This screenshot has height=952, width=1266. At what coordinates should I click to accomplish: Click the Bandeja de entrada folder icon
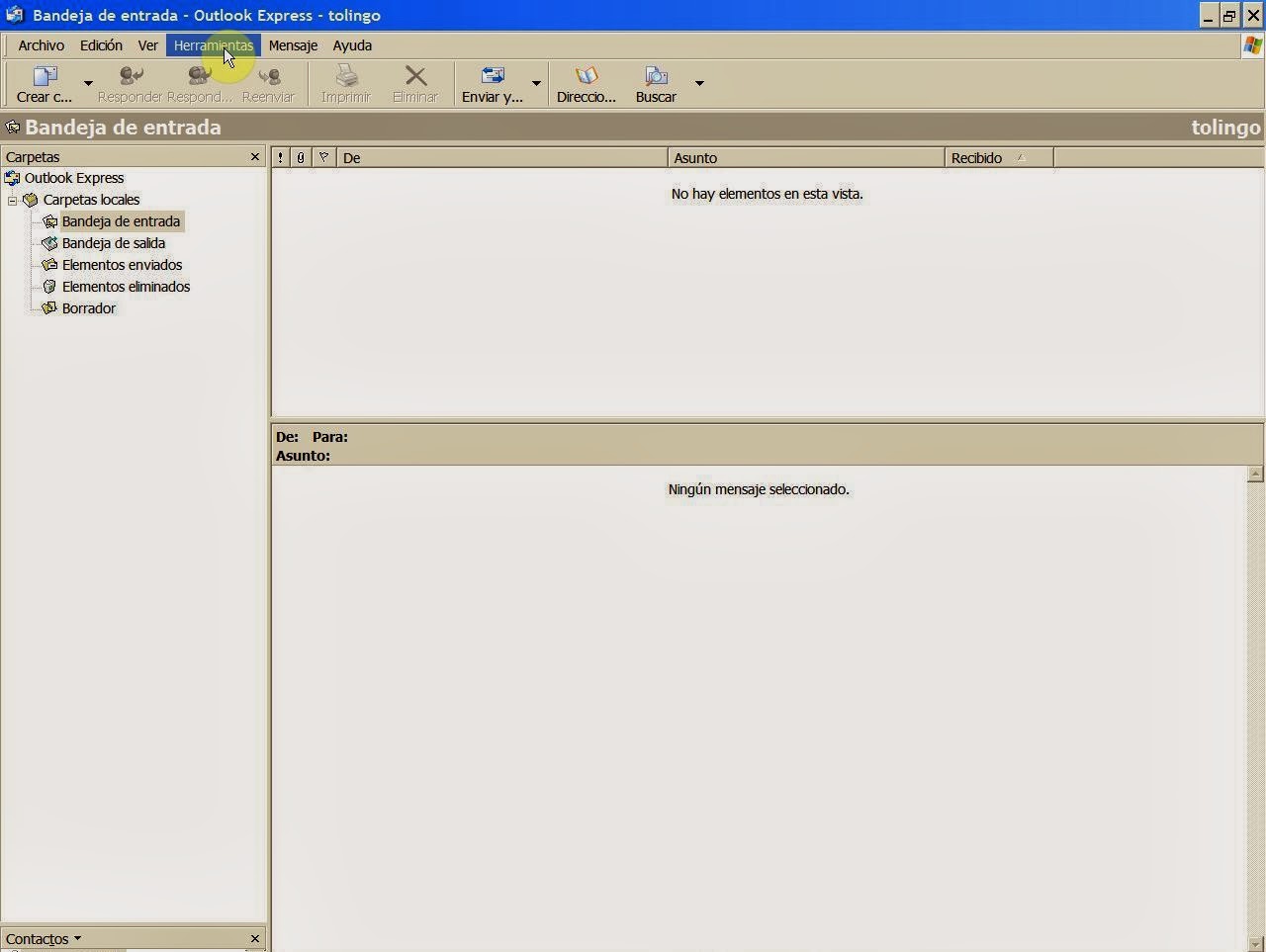(x=49, y=221)
